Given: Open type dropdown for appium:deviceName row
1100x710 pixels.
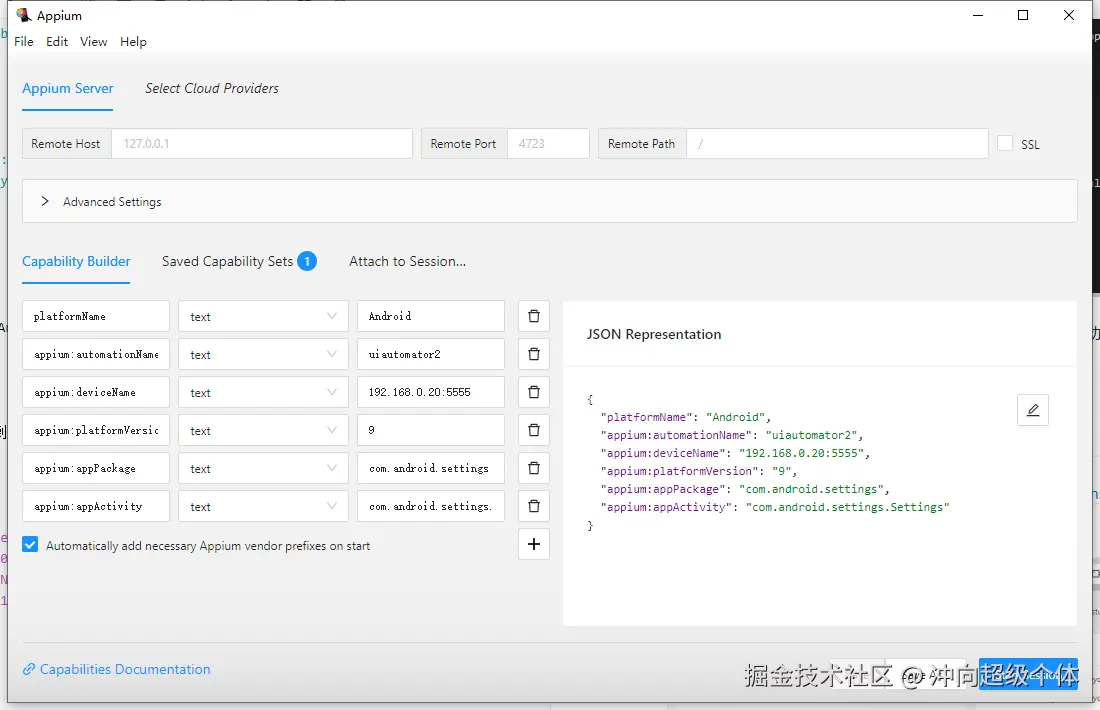Looking at the screenshot, I should (x=263, y=391).
